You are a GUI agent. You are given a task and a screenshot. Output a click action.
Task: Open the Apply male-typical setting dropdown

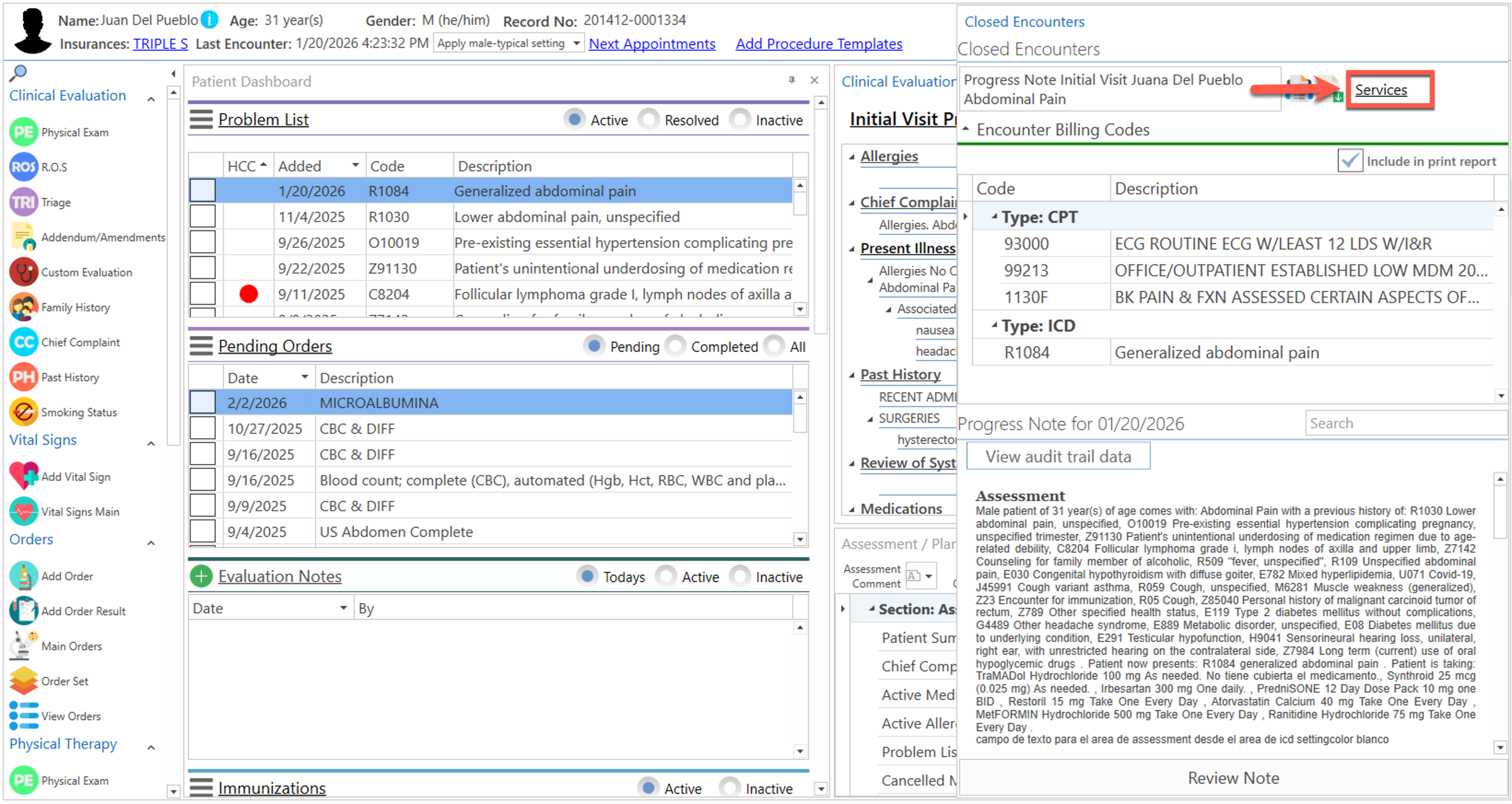(x=576, y=43)
